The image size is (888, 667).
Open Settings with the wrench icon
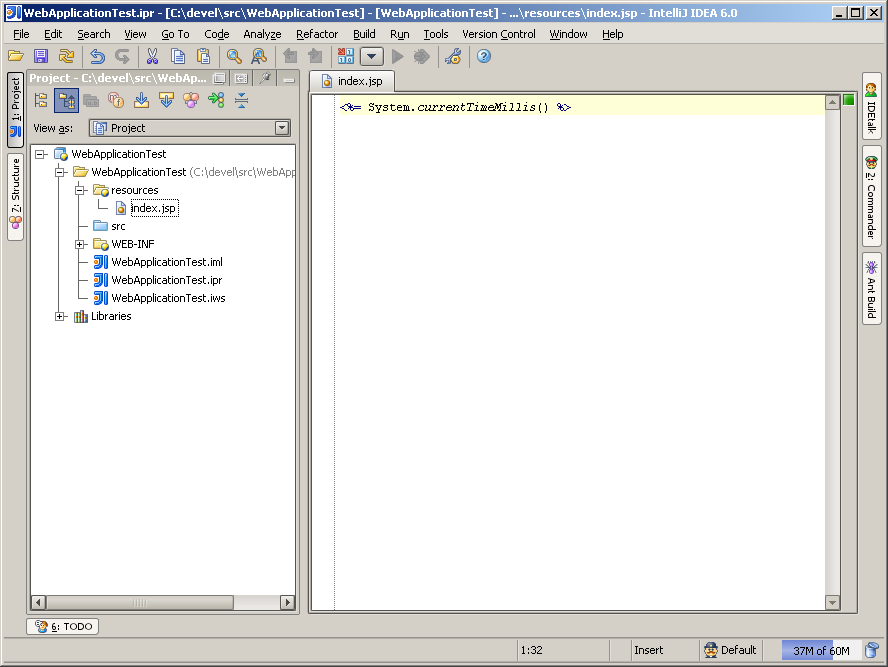(453, 56)
